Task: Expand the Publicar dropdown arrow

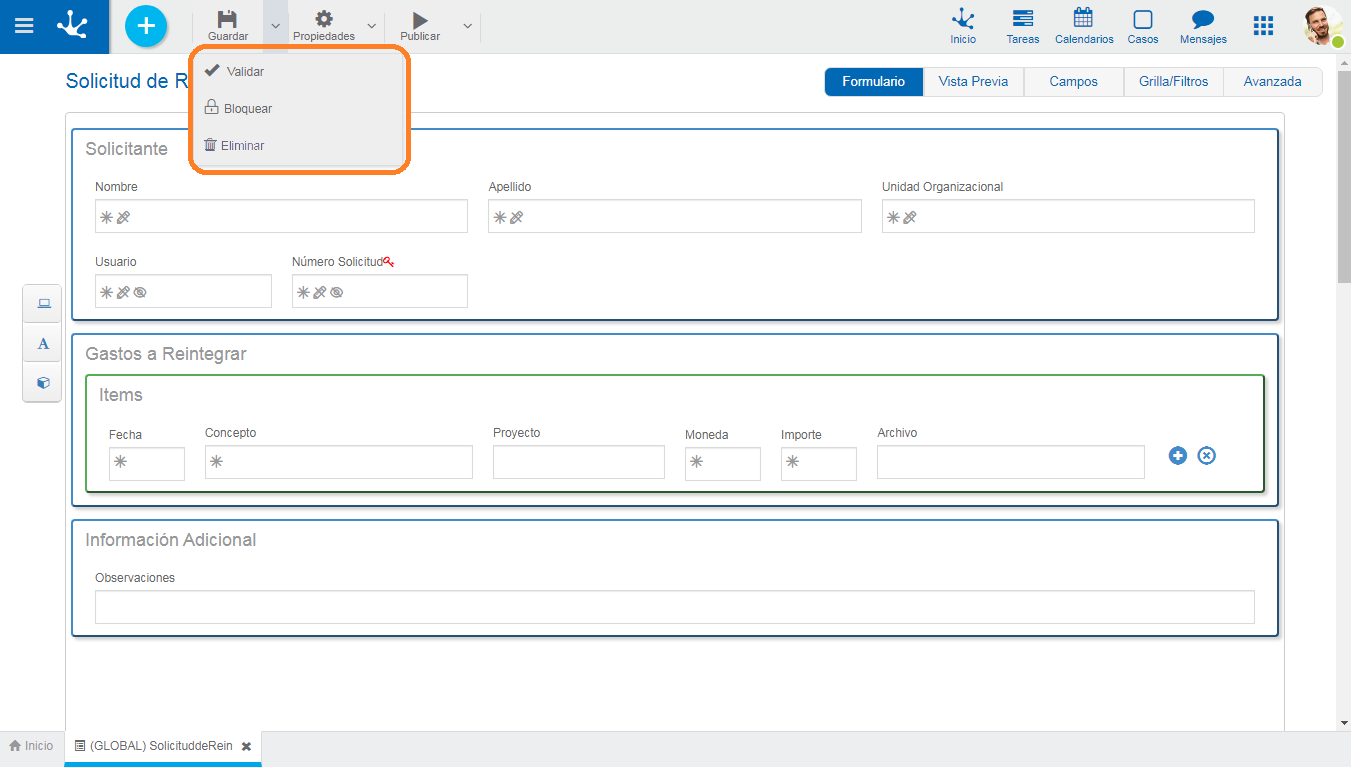Action: pos(467,26)
